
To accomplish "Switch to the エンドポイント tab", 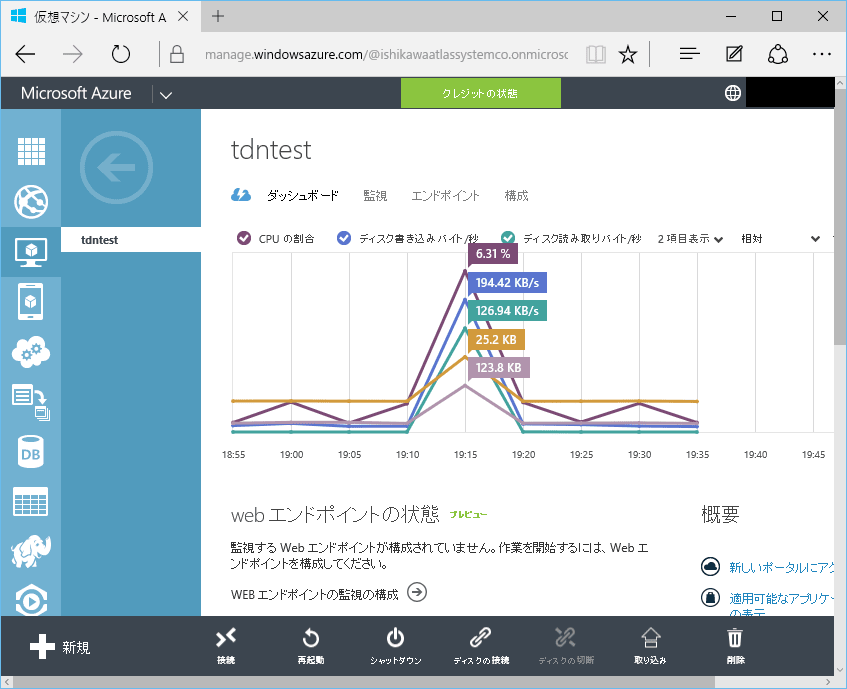I will 445,195.
